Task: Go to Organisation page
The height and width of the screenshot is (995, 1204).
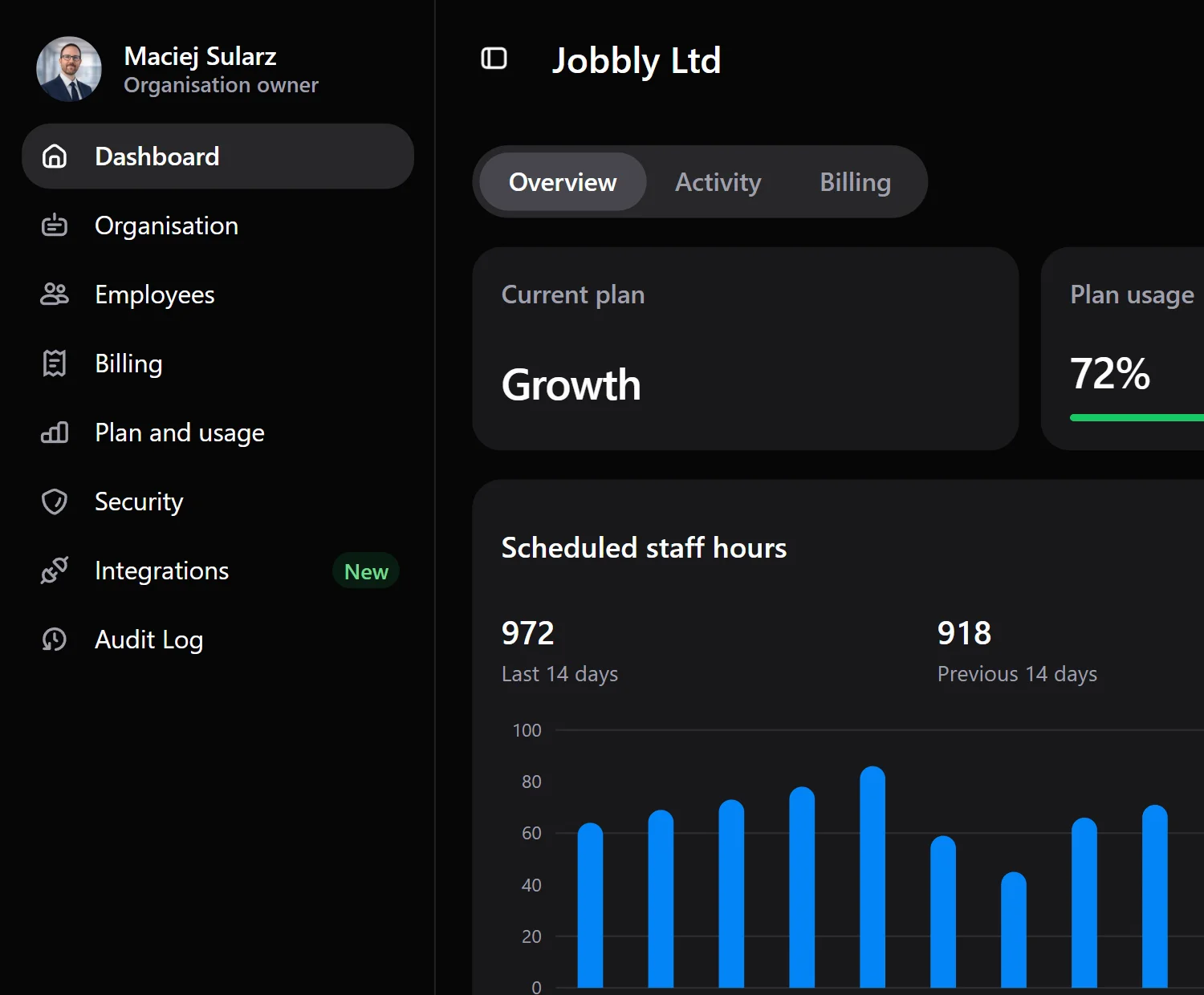Action: point(218,225)
